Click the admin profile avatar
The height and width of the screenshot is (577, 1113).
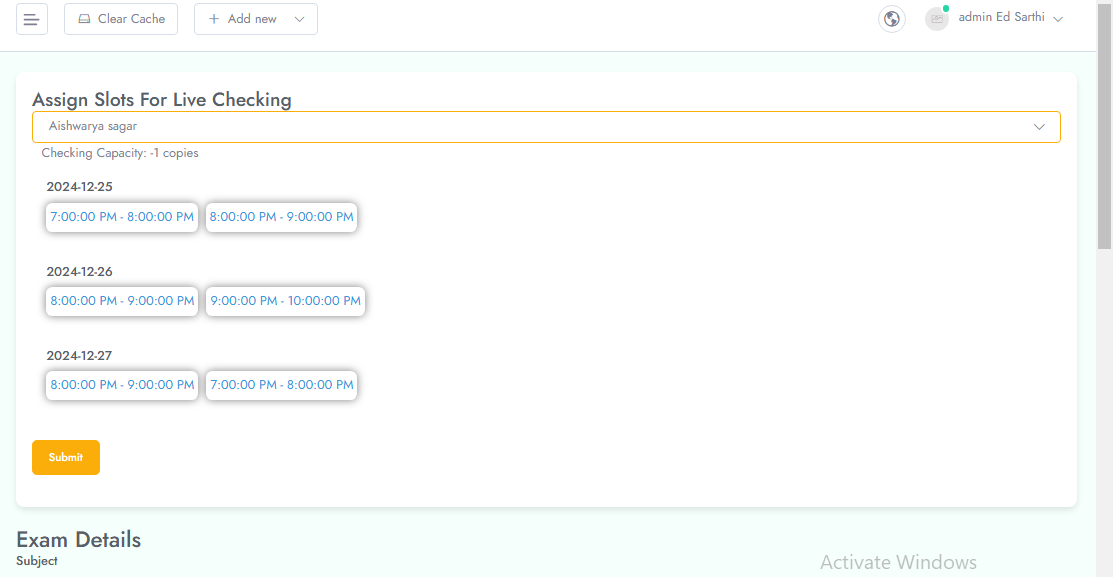coord(936,19)
